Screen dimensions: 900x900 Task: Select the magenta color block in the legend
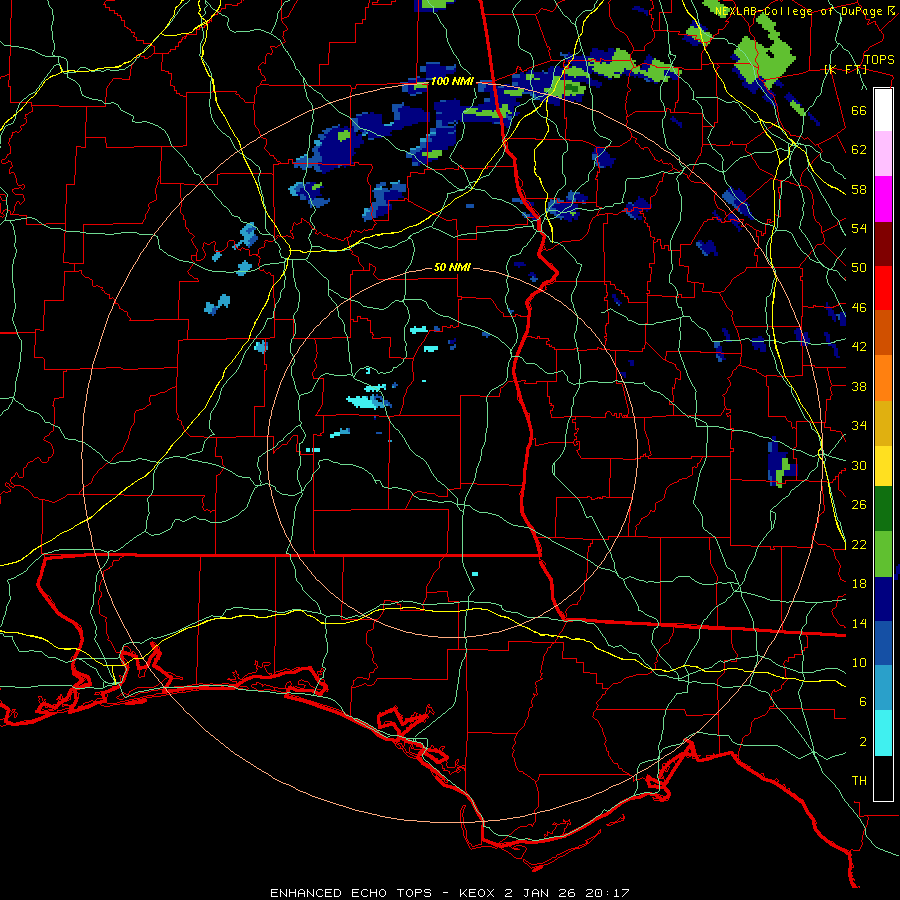click(x=883, y=199)
